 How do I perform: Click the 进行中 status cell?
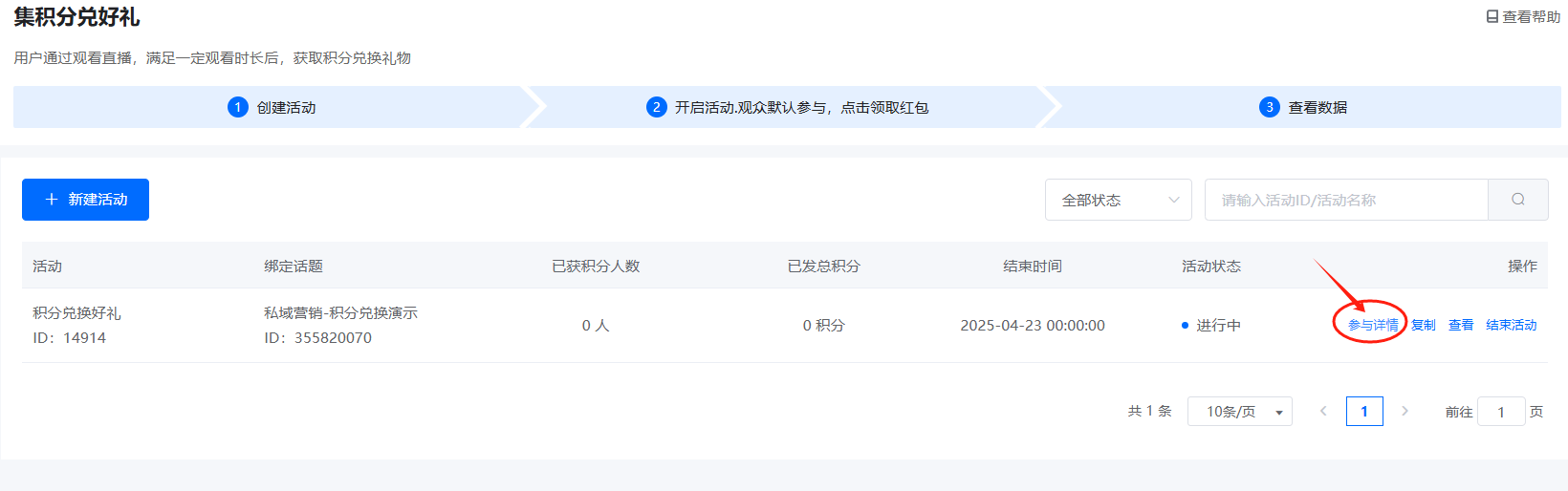(1211, 326)
